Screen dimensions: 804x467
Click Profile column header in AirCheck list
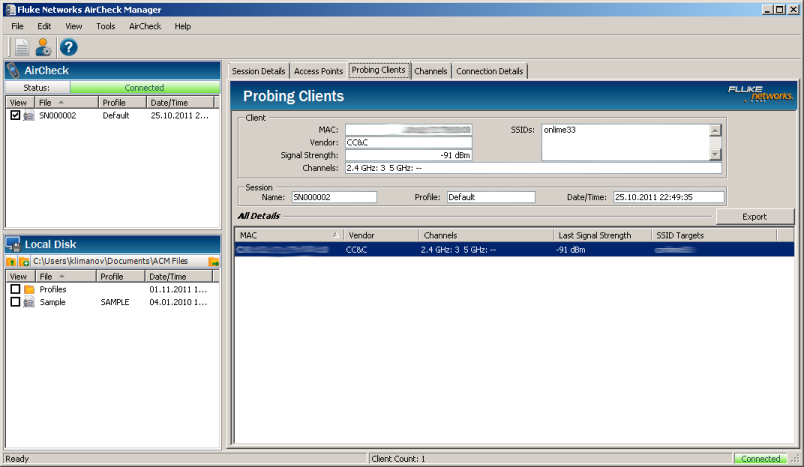[x=122, y=103]
